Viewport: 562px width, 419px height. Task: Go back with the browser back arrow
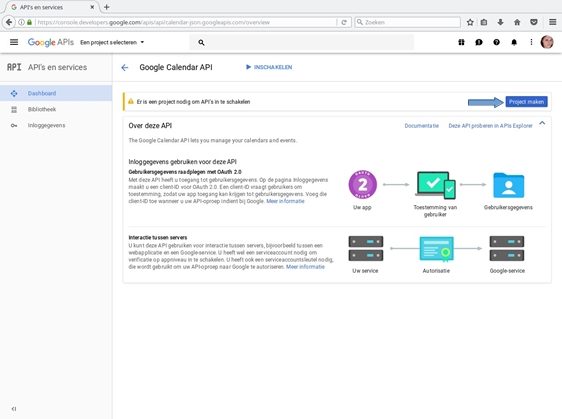click(9, 22)
